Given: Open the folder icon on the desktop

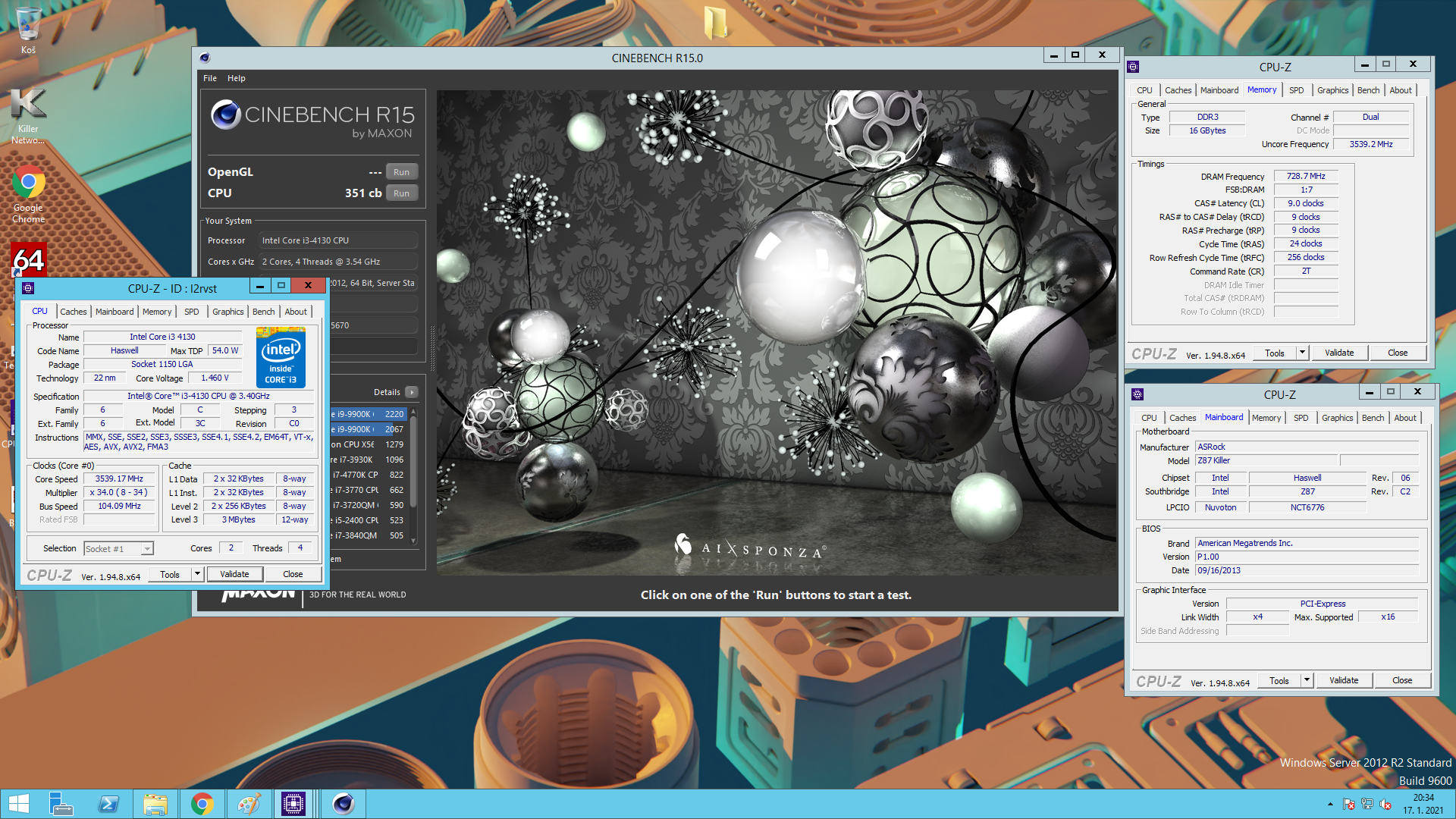Looking at the screenshot, I should tap(715, 23).
